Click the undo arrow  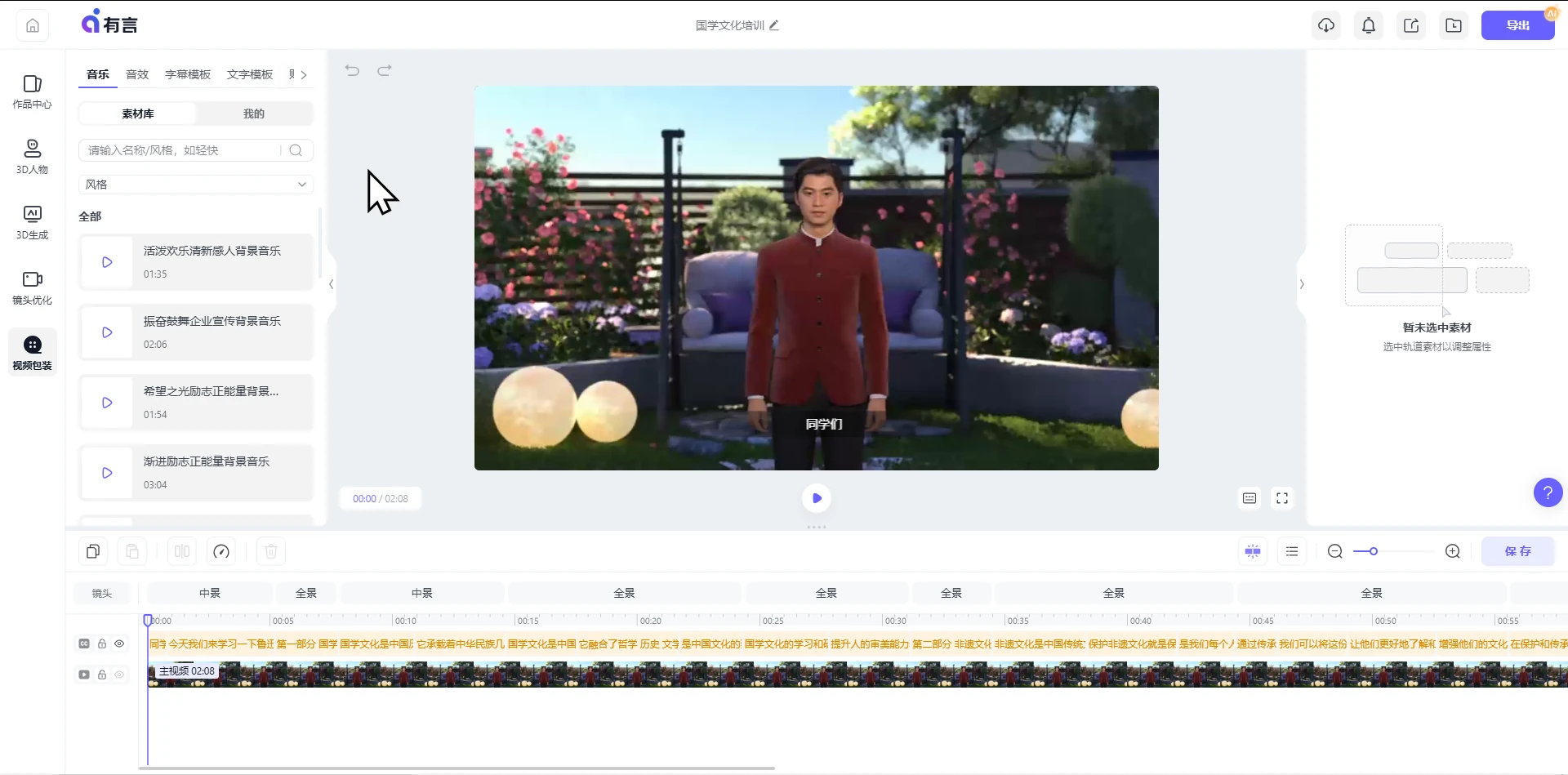click(x=352, y=71)
